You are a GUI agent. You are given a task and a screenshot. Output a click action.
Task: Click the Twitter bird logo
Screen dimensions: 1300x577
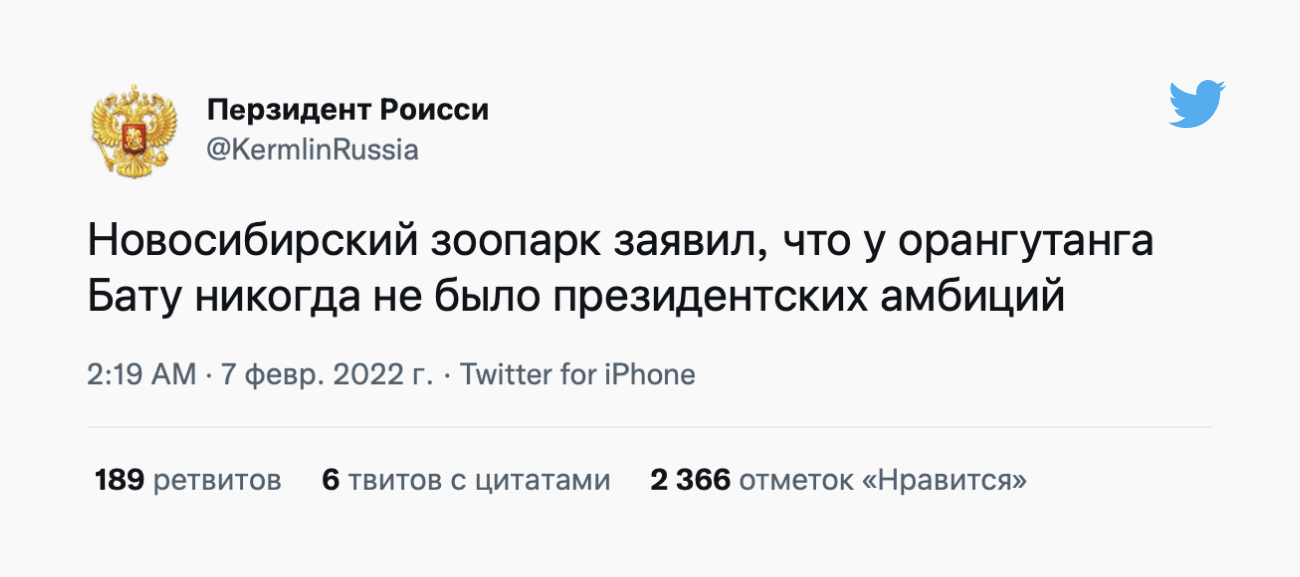(x=1197, y=104)
